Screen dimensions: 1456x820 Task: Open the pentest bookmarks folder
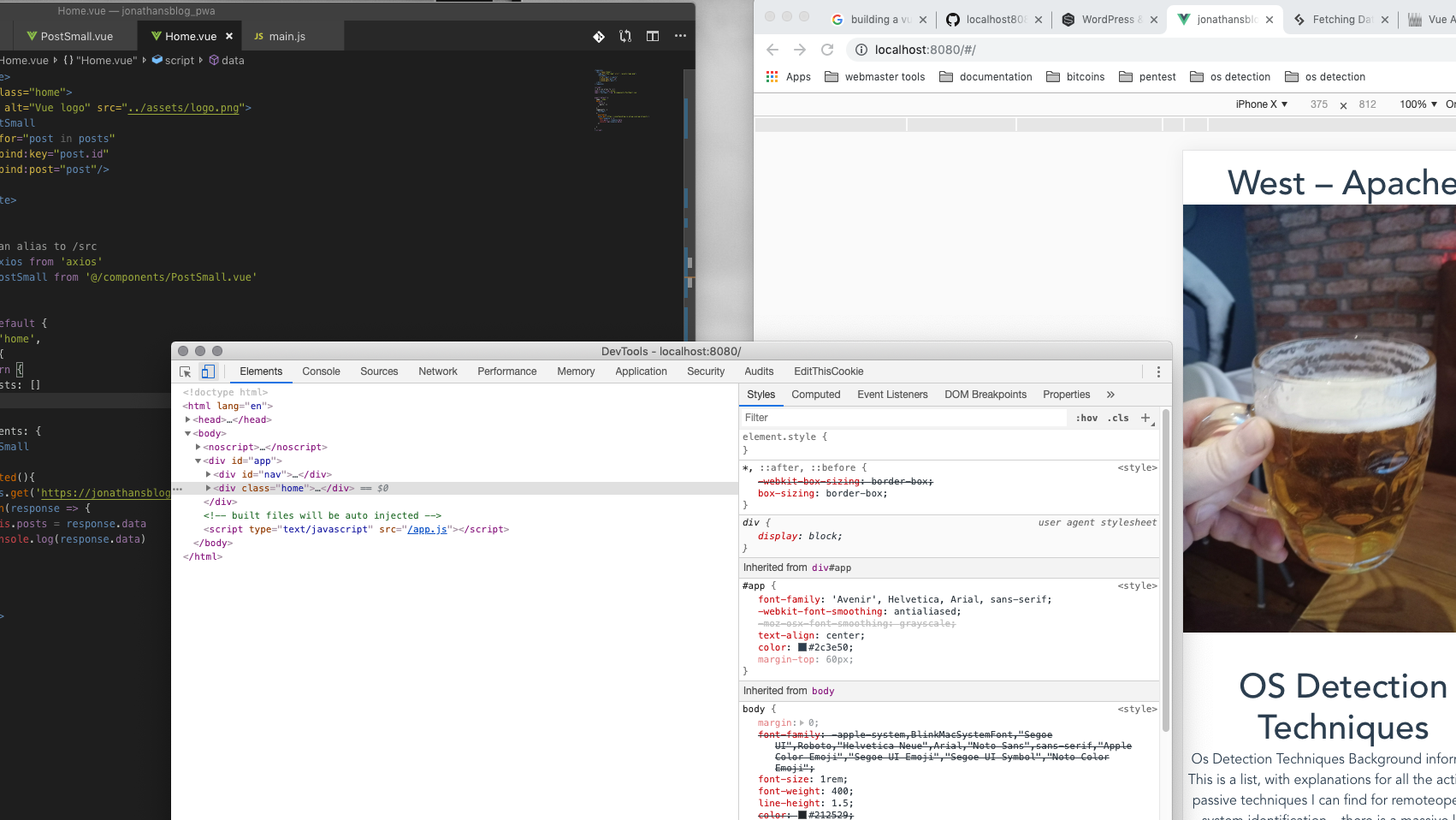pos(1147,77)
